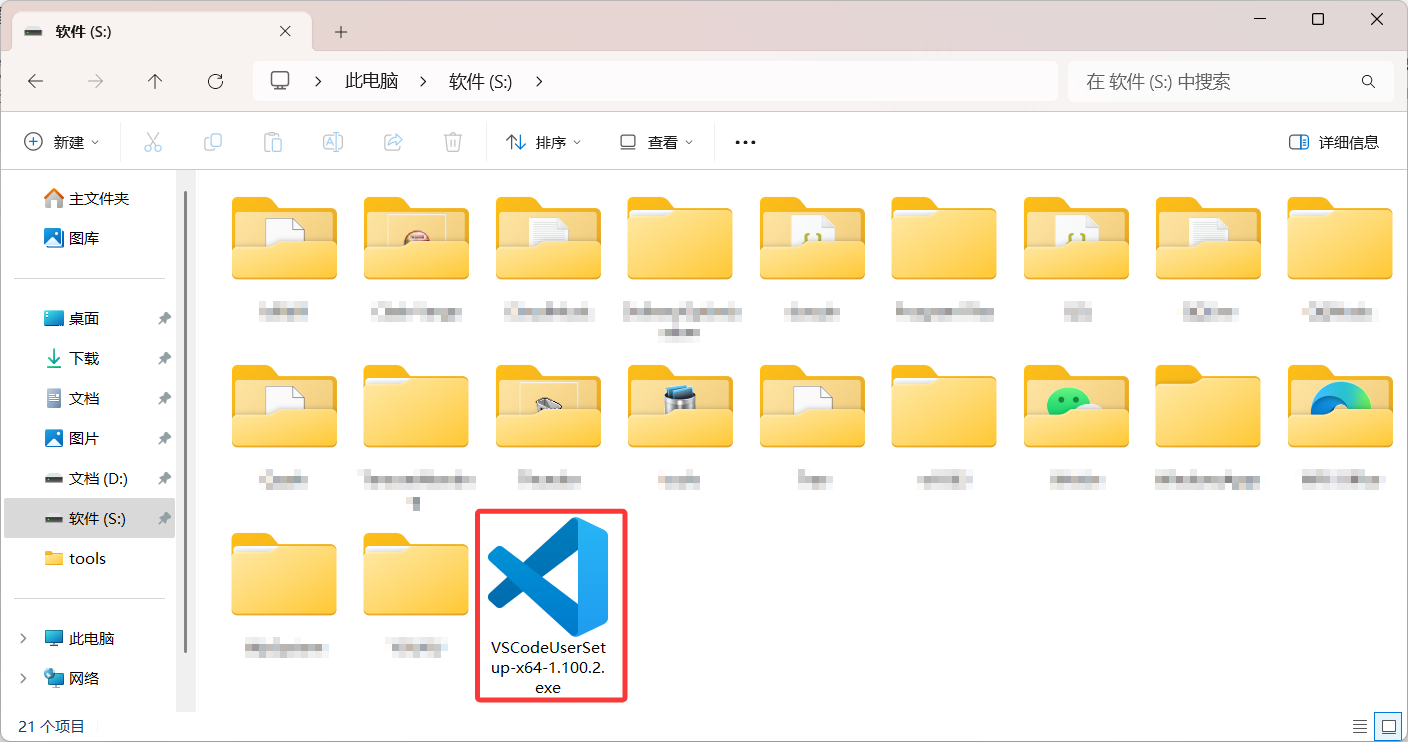1408x742 pixels.
Task: Refresh the current folder view
Action: tap(215, 82)
